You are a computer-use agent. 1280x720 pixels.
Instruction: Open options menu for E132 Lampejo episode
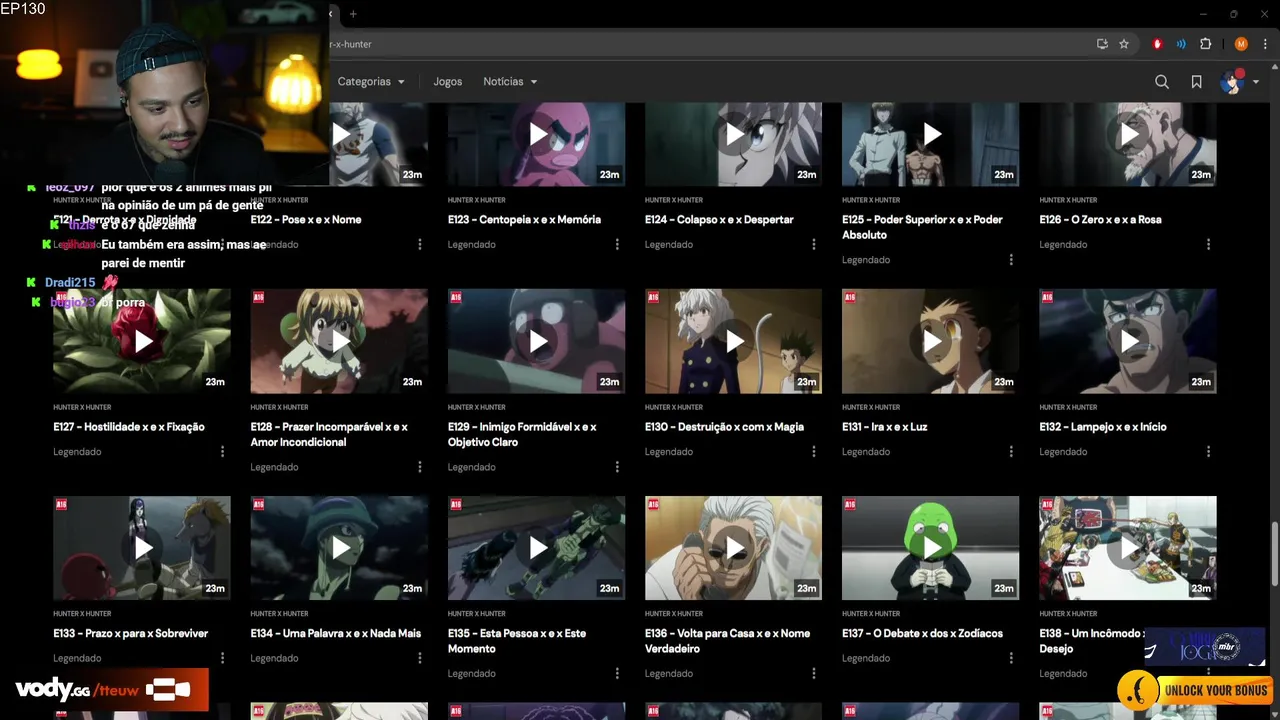click(x=1208, y=452)
